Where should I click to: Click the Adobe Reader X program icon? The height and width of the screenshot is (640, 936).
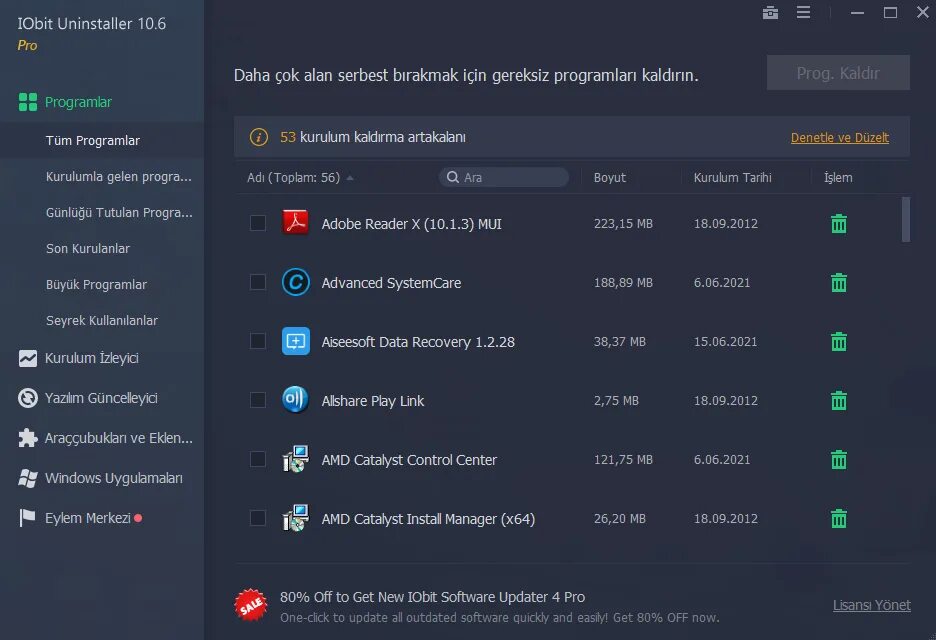click(x=295, y=223)
